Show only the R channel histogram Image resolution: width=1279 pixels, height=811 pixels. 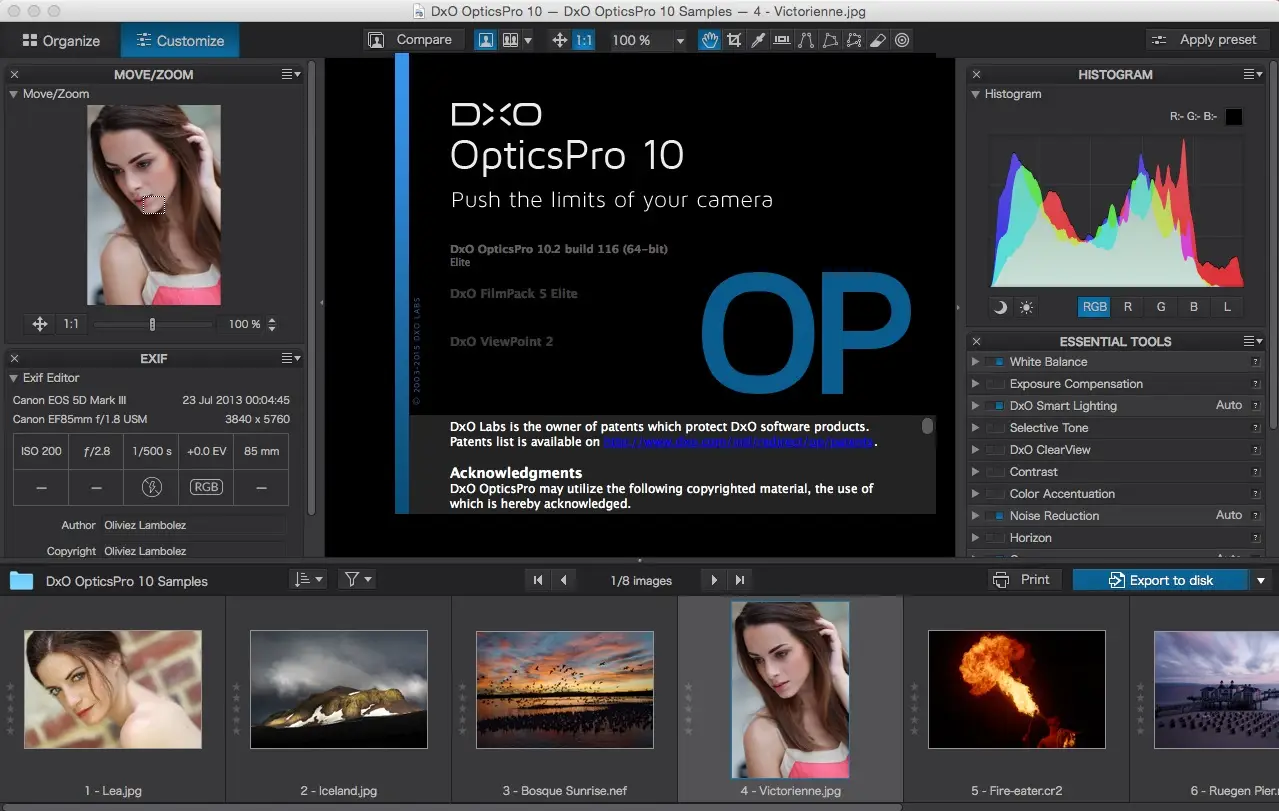[1128, 307]
